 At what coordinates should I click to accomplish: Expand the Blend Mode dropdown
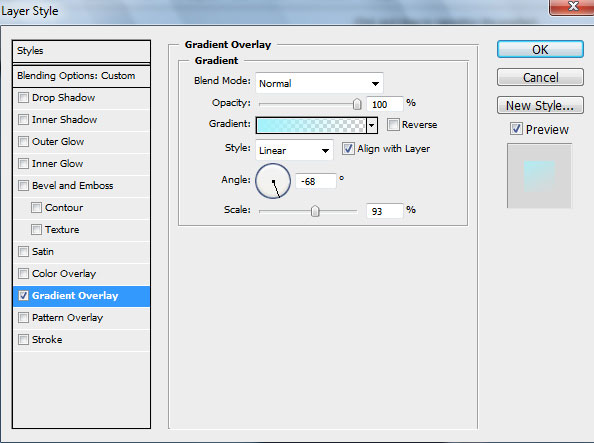pyautogui.click(x=319, y=83)
